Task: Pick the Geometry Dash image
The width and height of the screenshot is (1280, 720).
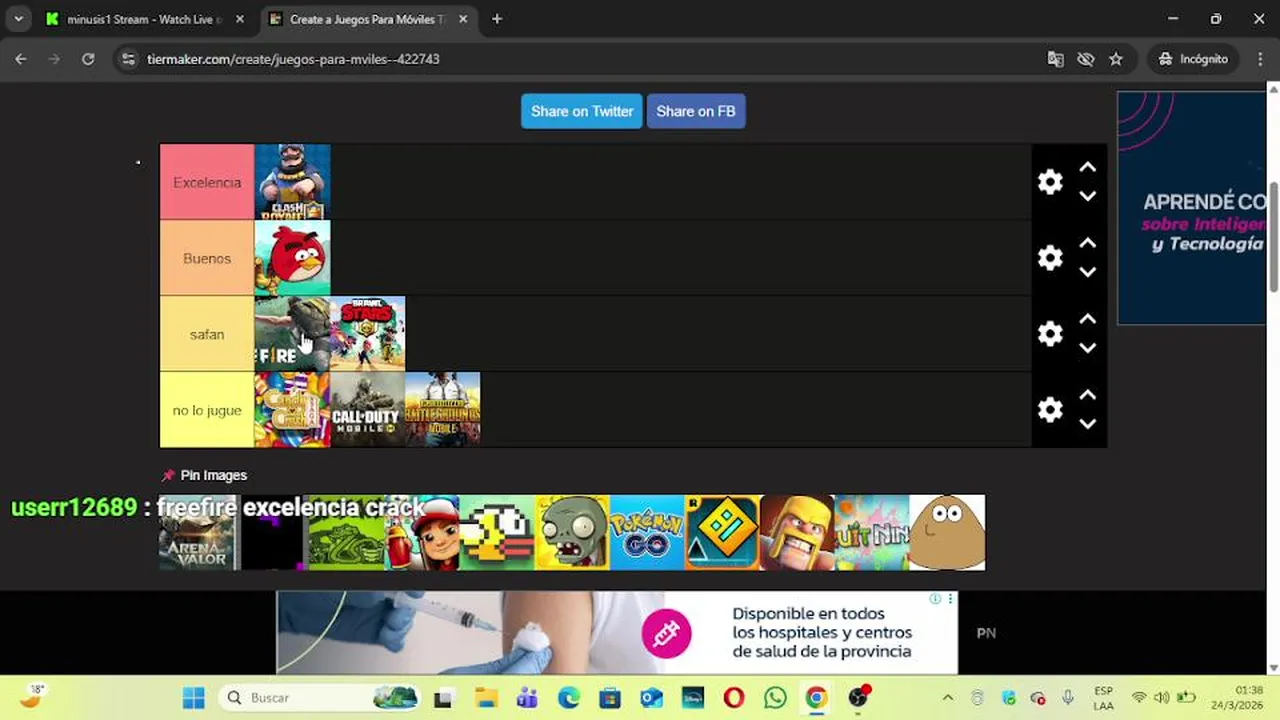Action: click(722, 533)
